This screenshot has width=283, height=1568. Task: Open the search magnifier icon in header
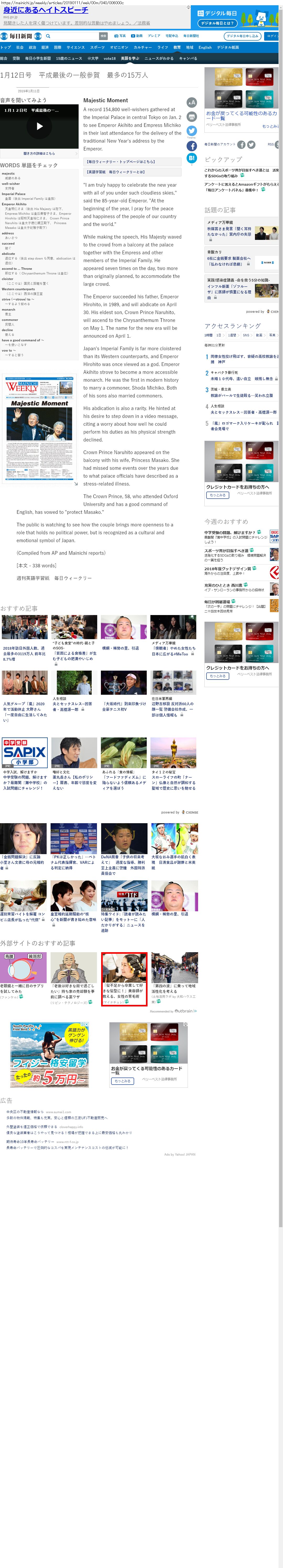[48, 36]
